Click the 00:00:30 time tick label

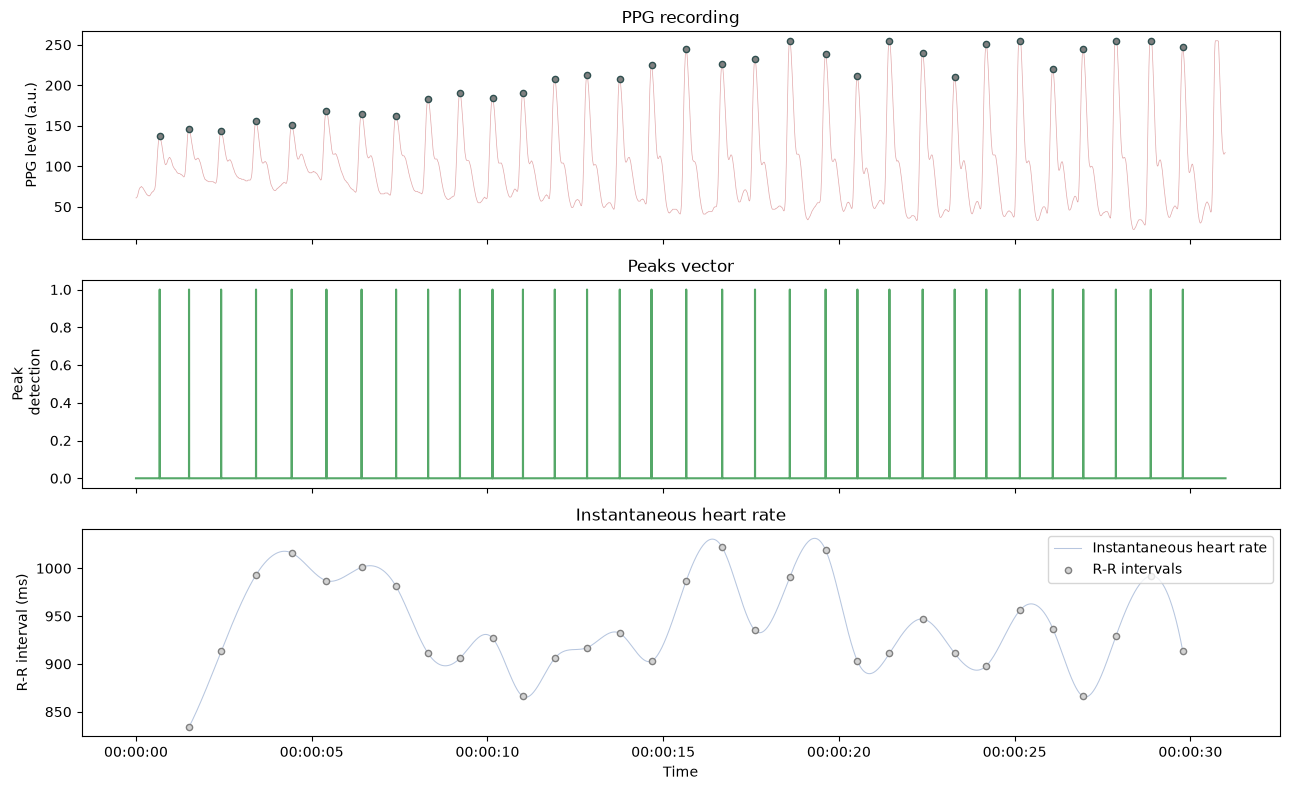coord(1190,753)
